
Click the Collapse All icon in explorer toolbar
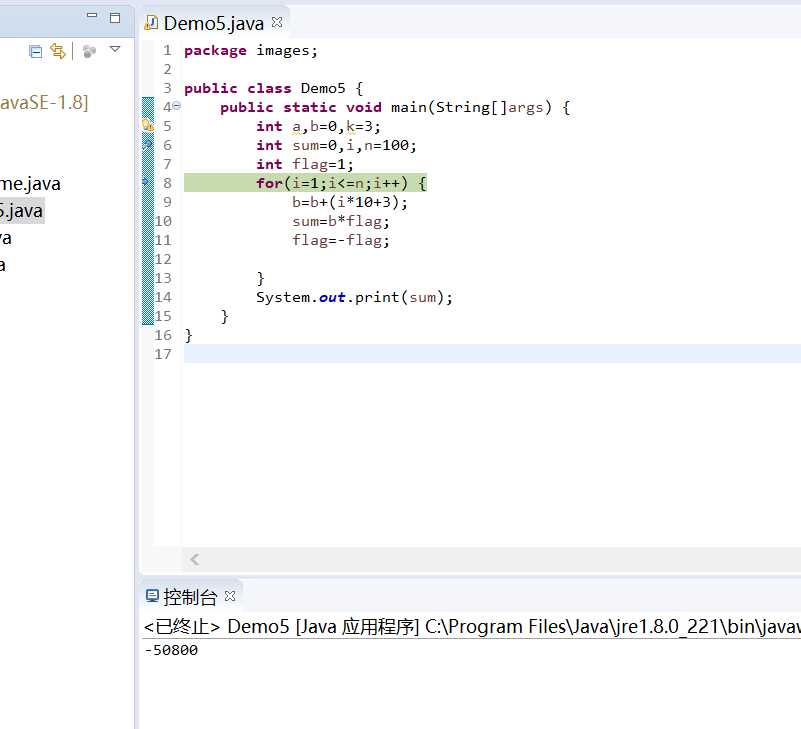coord(36,52)
